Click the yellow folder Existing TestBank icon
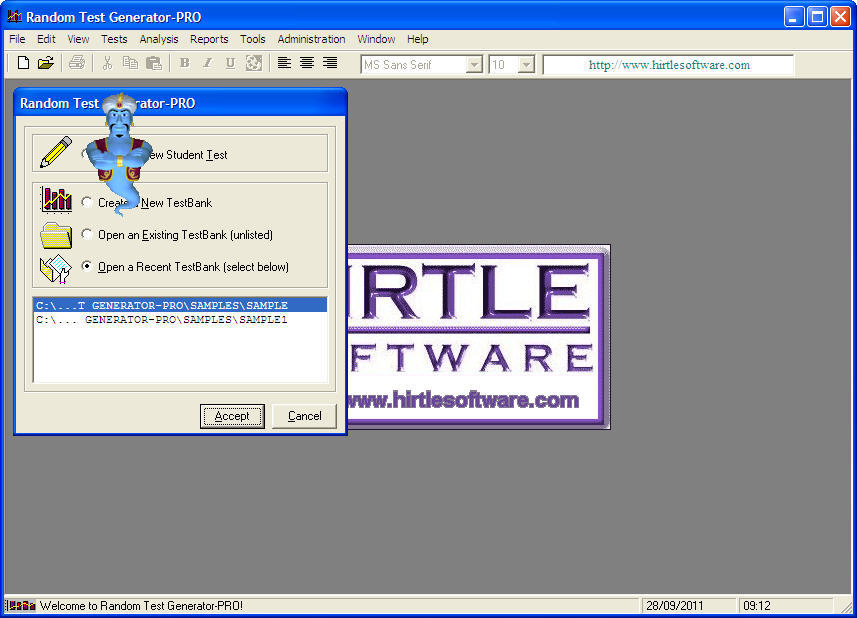Screen dimensions: 857x618 (x=56, y=235)
